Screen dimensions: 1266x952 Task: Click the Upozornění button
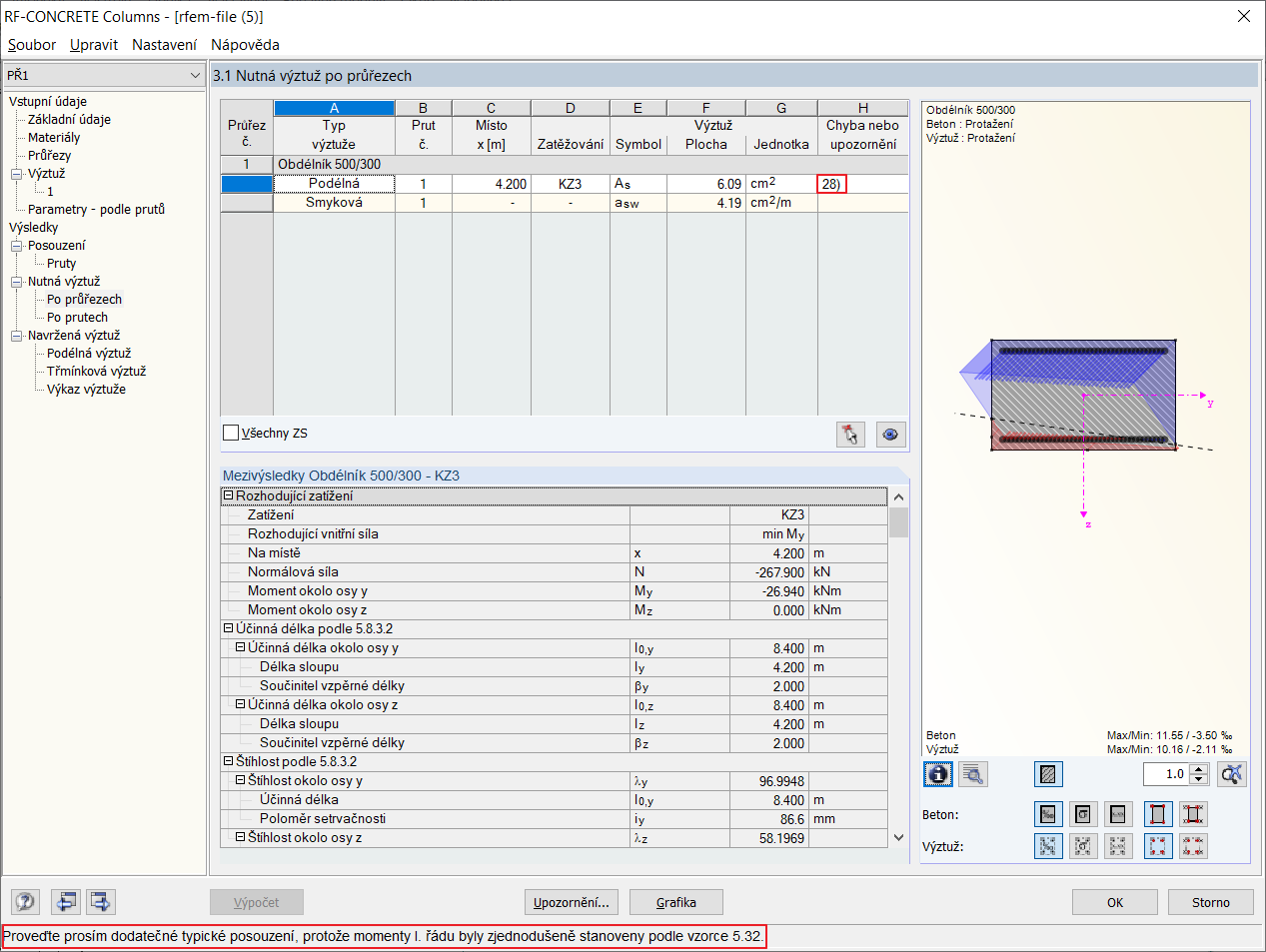coord(572,902)
